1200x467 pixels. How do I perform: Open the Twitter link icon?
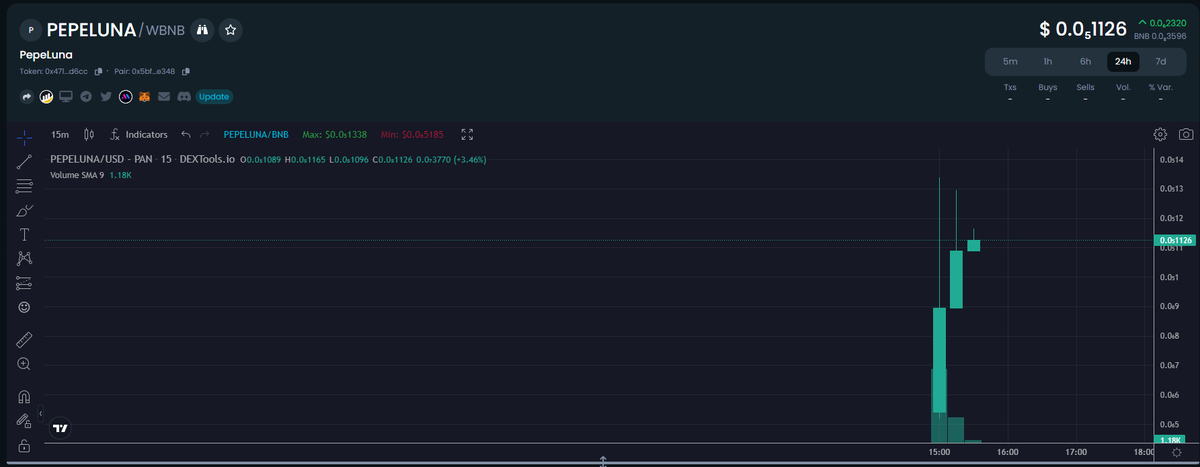click(105, 97)
